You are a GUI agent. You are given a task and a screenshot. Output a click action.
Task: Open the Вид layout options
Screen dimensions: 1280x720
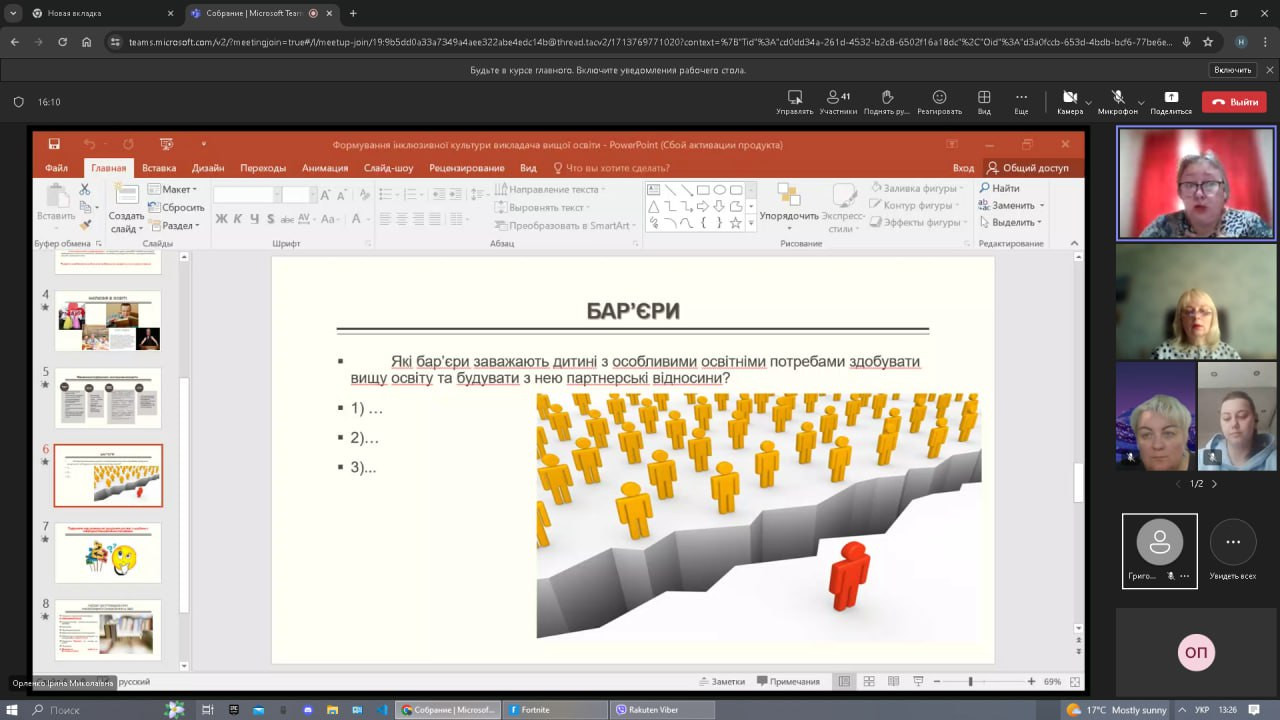coord(984,98)
